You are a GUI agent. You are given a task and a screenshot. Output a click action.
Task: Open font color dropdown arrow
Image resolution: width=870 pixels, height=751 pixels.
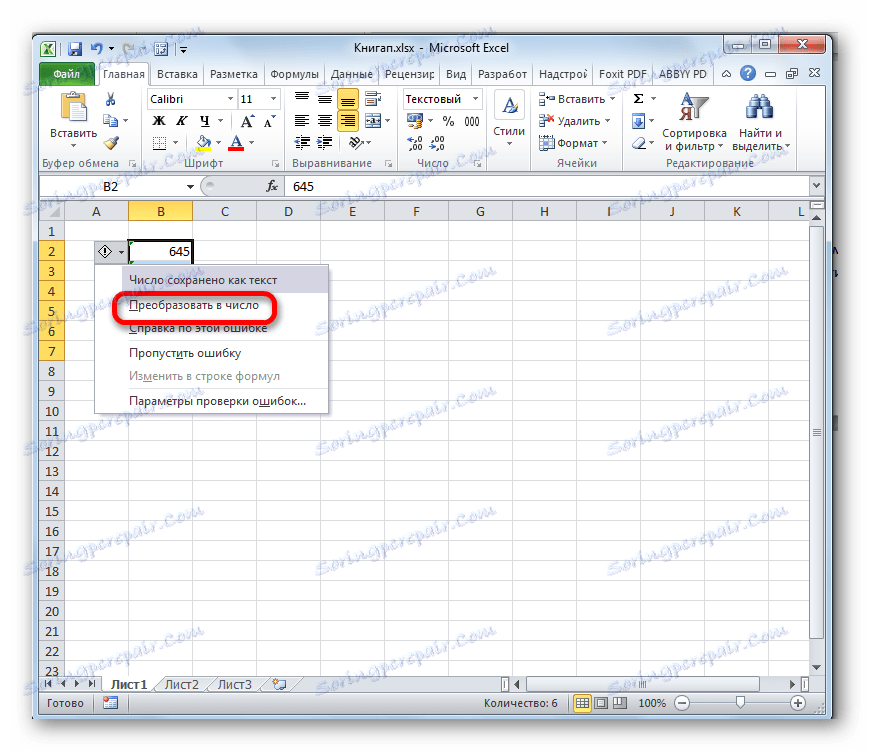[251, 143]
